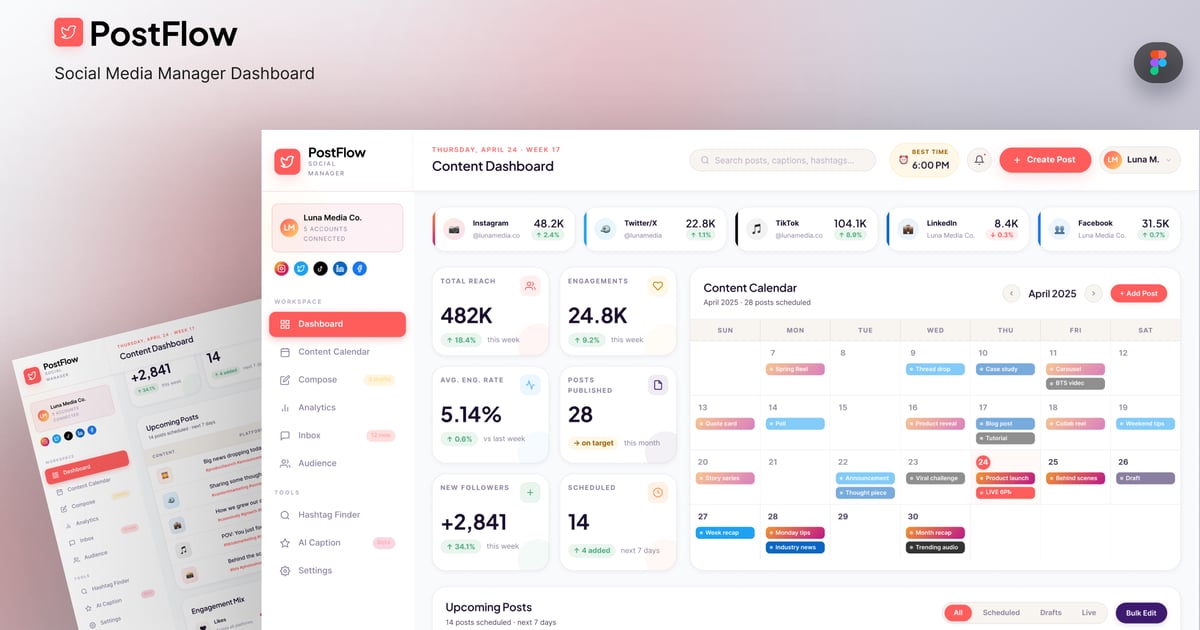Open the Industry news event on April 28
Viewport: 1200px width, 630px height.
tap(796, 547)
